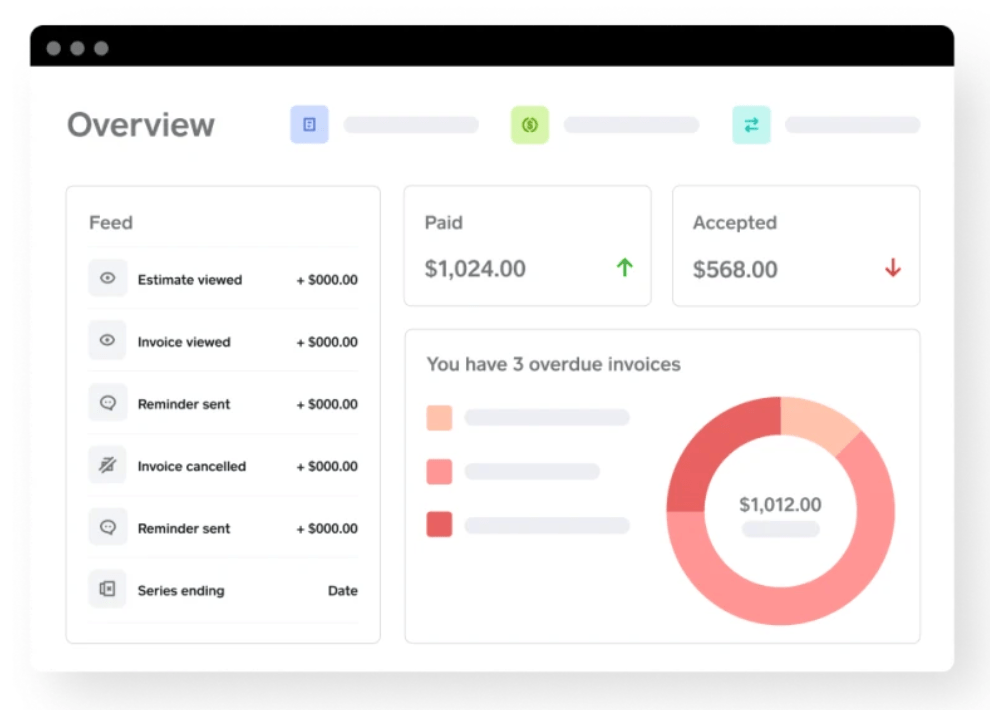Click the blue invoice icon in the header

309,124
